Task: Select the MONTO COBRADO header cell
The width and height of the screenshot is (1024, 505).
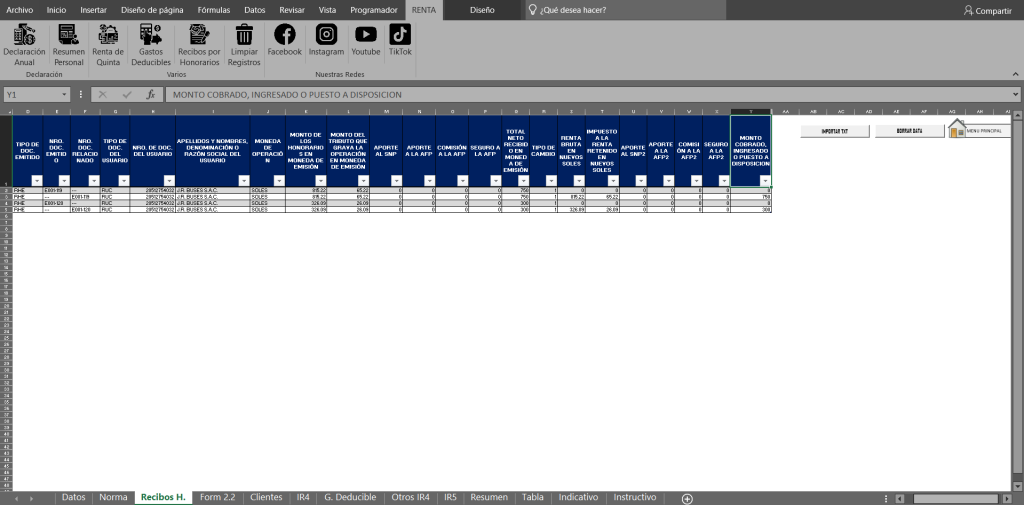Action: pyautogui.click(x=750, y=151)
